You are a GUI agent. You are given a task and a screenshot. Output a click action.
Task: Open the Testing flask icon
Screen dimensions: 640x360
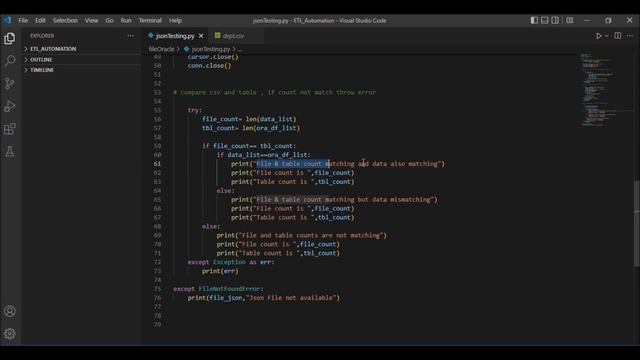[10, 151]
